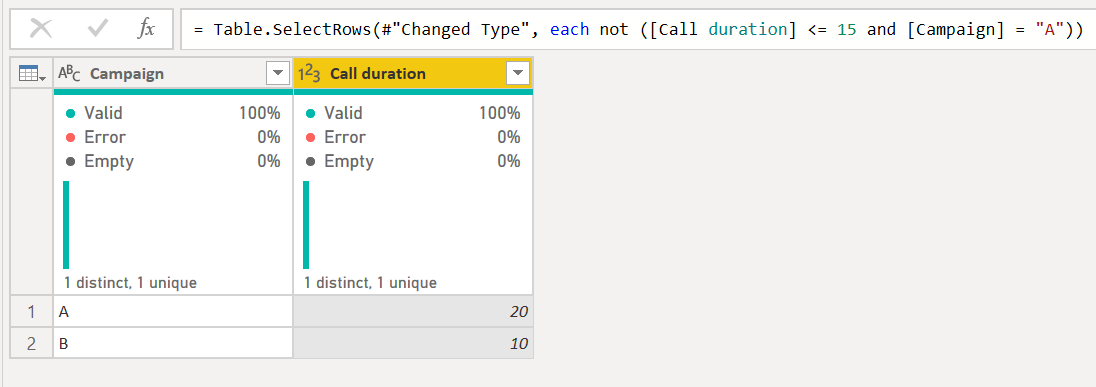Confirm the formula with the checkmark icon

[x=97, y=29]
